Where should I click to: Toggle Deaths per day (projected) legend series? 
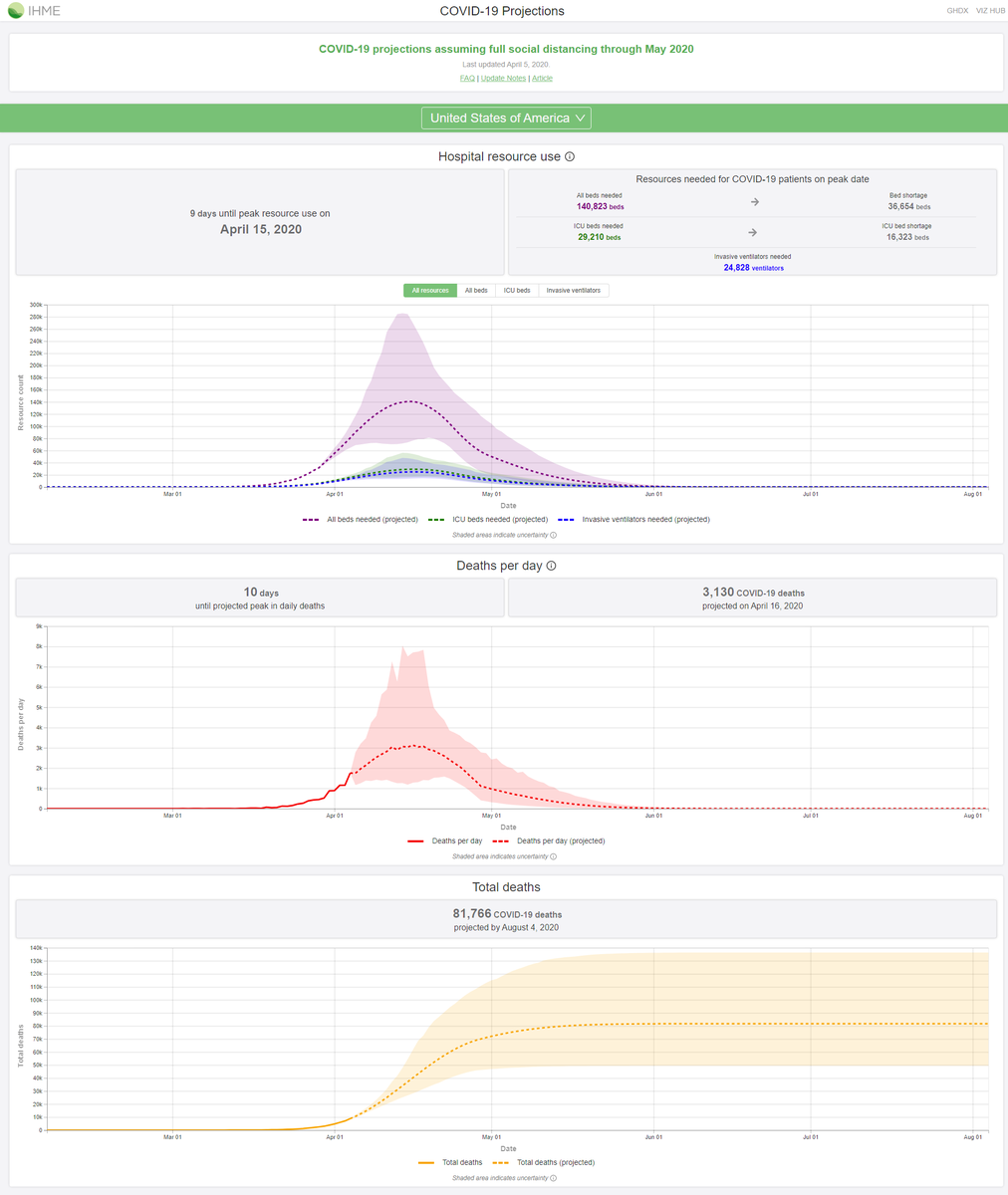click(x=547, y=841)
